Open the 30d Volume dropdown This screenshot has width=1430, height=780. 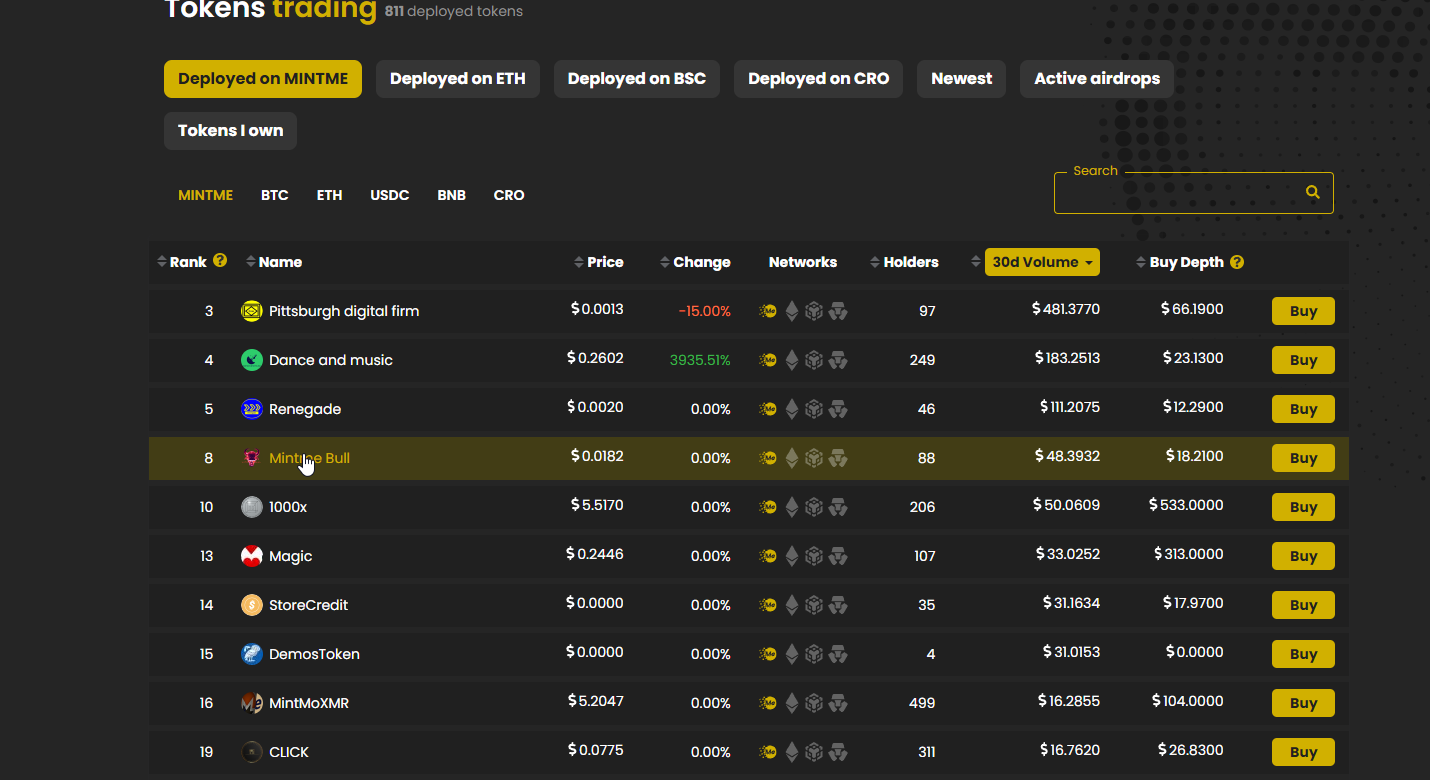pyautogui.click(x=1042, y=262)
